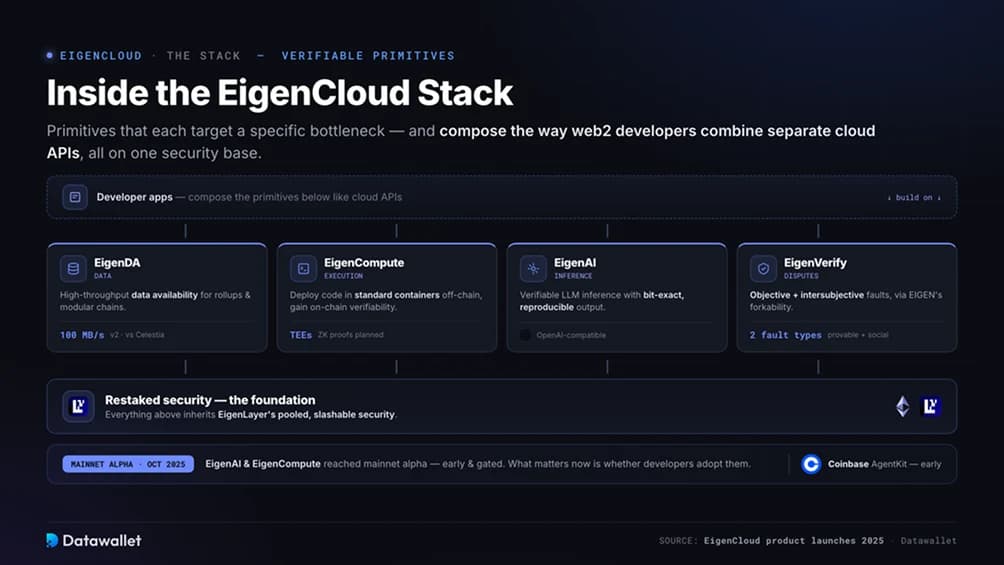The height and width of the screenshot is (565, 1004).
Task: Click the 'provable + social' text
Action: click(858, 334)
